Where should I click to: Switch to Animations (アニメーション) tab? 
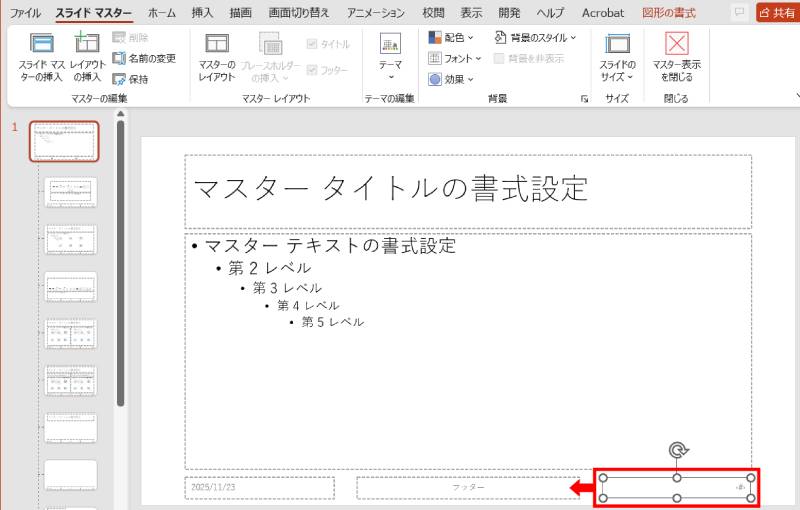click(x=376, y=13)
